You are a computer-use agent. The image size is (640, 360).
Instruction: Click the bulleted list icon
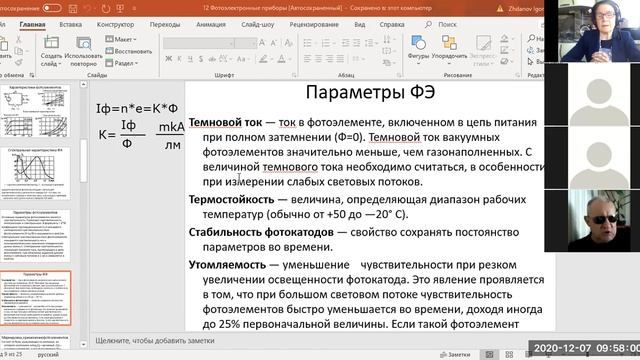coord(308,43)
